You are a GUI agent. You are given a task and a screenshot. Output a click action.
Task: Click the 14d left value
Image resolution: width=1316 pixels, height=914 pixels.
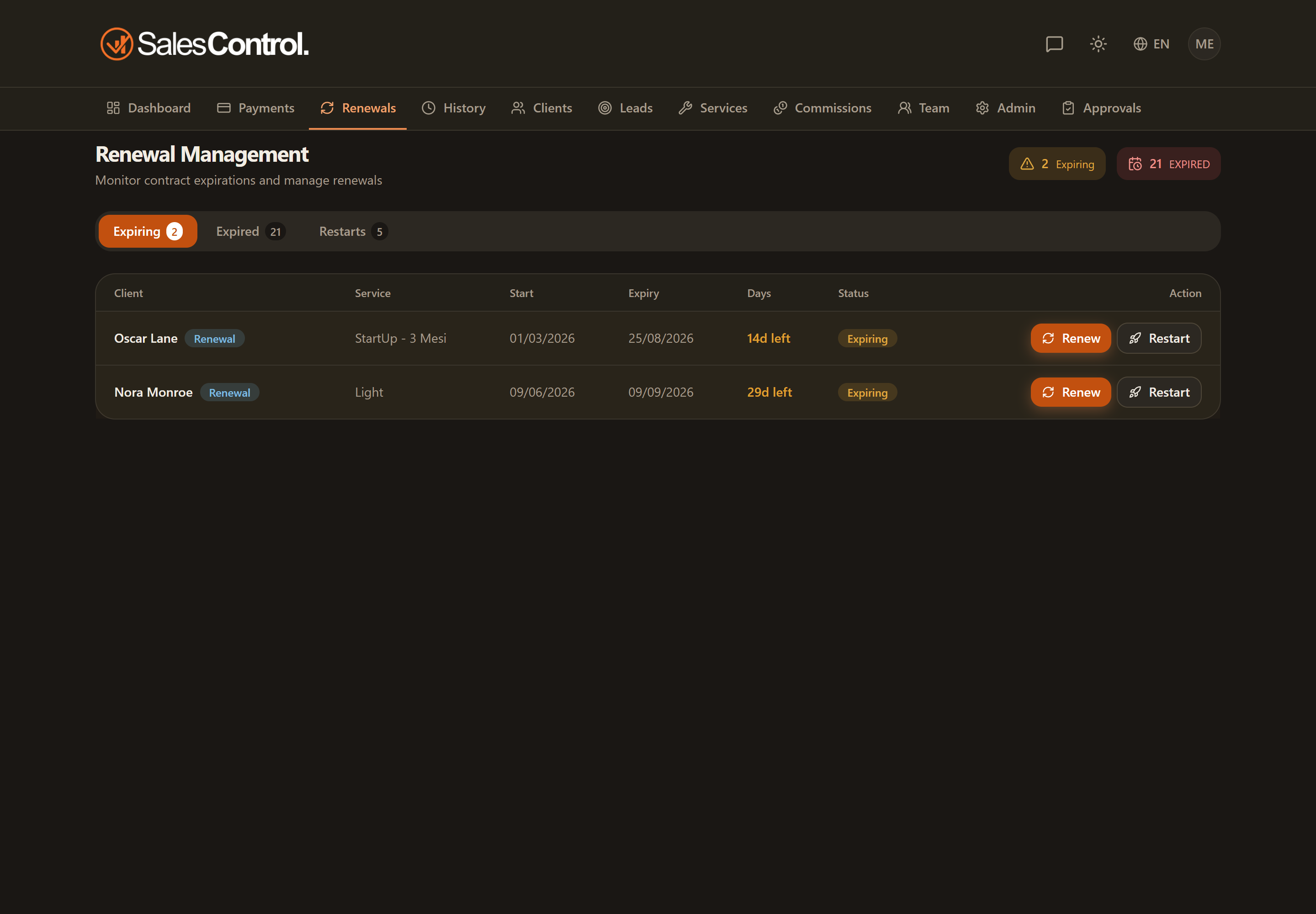pos(768,339)
